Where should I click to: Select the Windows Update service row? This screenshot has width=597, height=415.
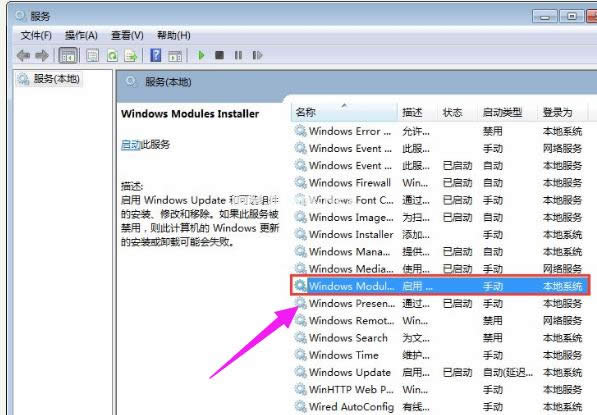(439, 372)
